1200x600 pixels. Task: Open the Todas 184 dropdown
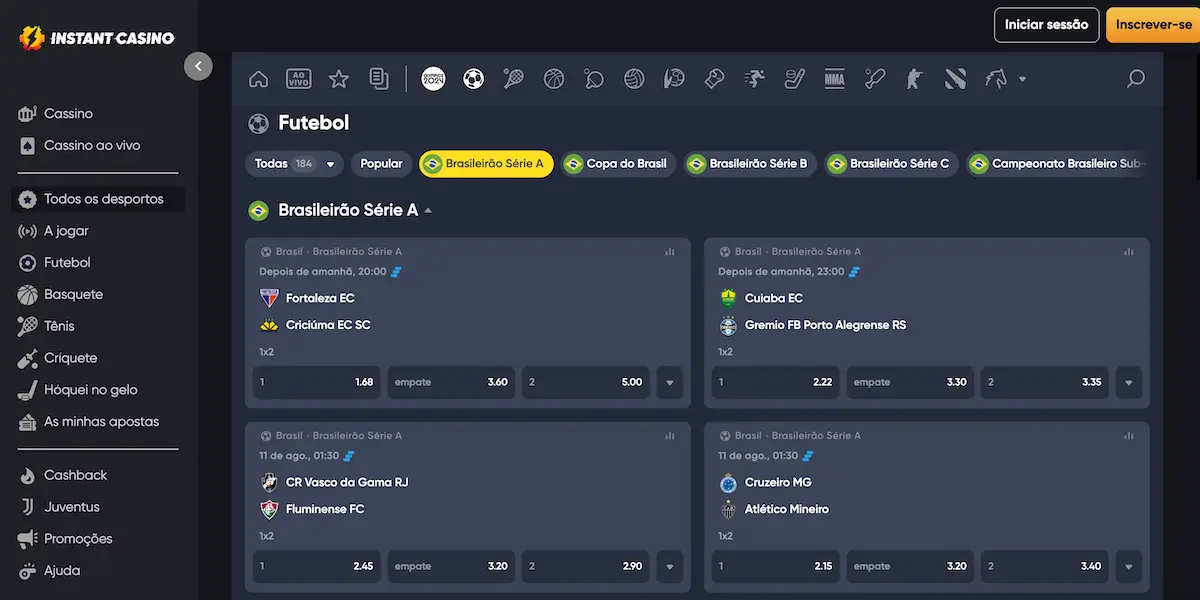295,164
